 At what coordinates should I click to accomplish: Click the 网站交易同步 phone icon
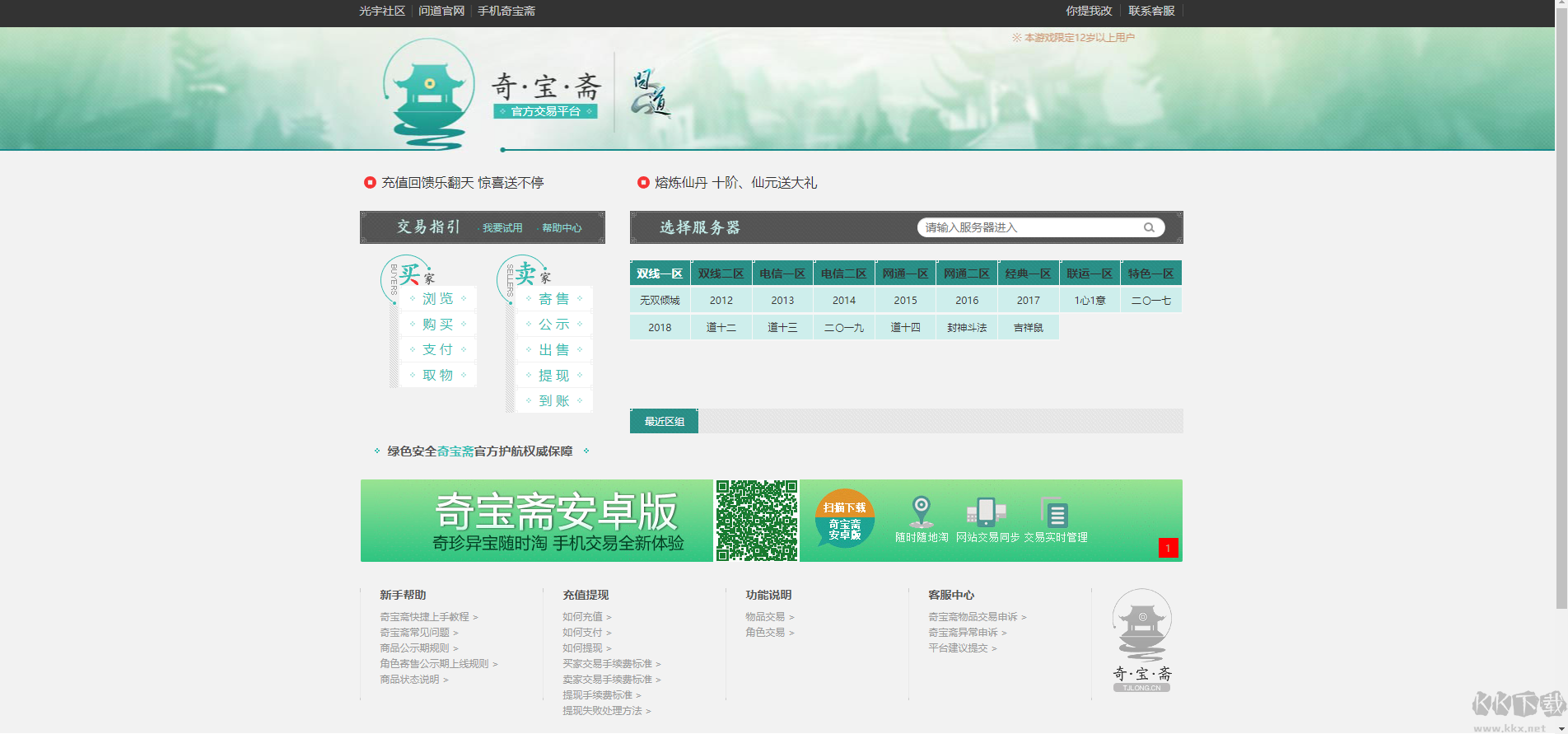pos(987,511)
